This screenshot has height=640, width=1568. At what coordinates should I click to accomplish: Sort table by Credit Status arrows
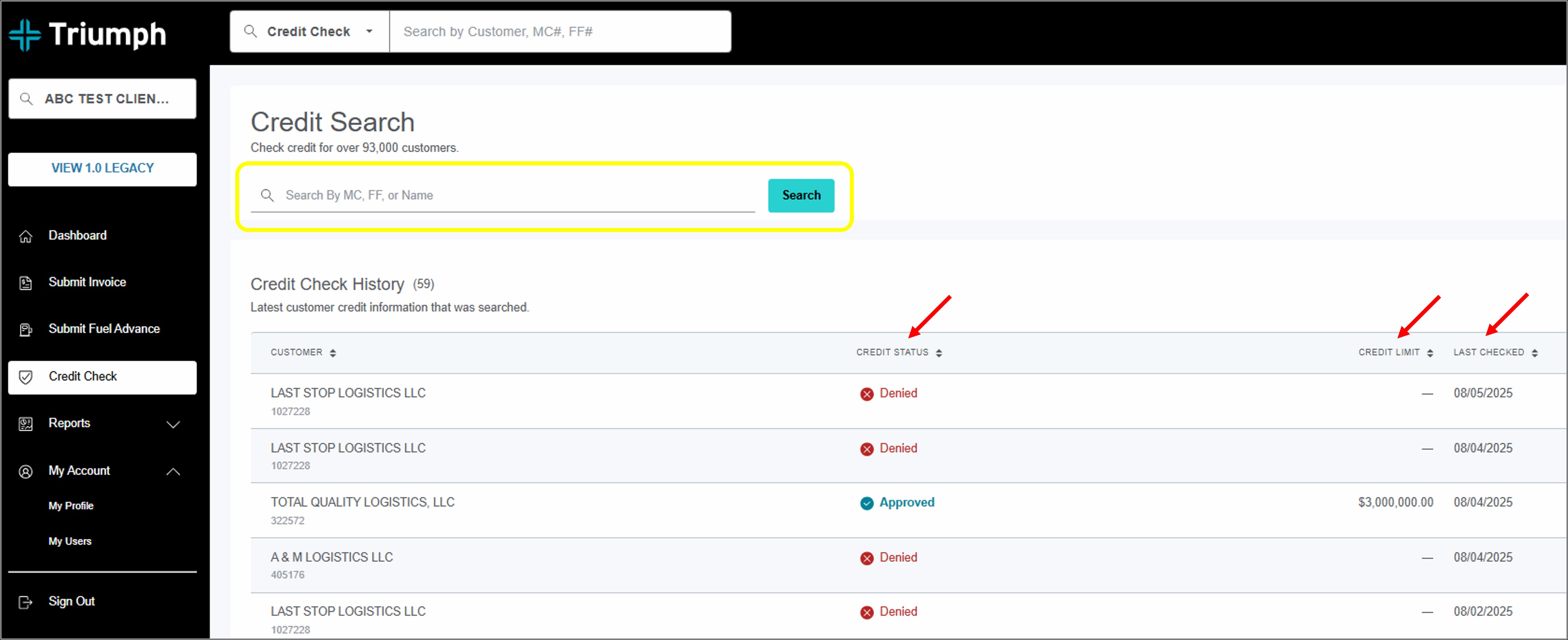pyautogui.click(x=939, y=353)
